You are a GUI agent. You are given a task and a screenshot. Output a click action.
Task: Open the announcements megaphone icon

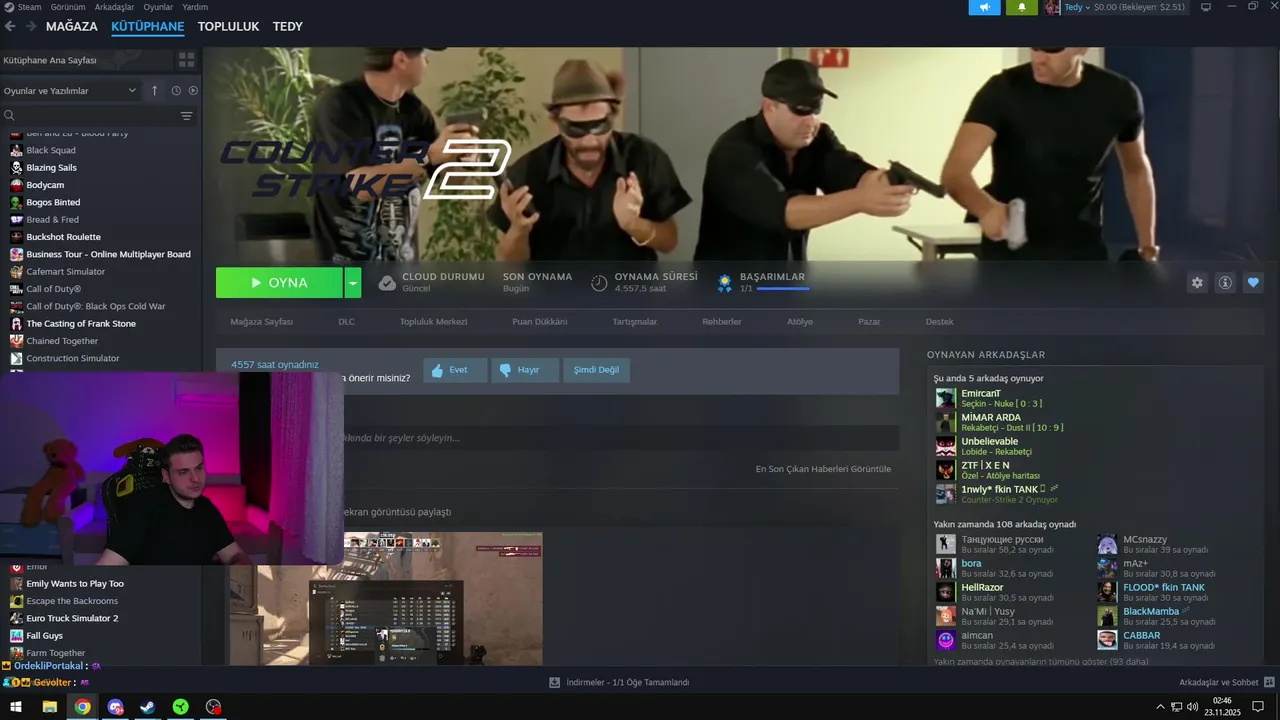click(984, 7)
